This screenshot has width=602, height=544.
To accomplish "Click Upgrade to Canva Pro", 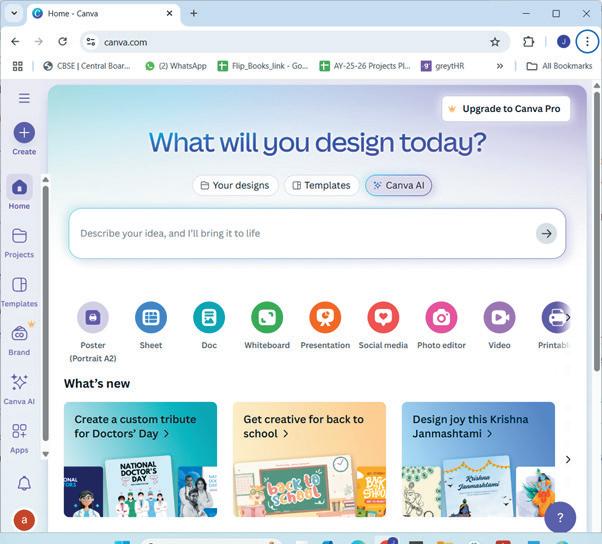I will [x=506, y=109].
